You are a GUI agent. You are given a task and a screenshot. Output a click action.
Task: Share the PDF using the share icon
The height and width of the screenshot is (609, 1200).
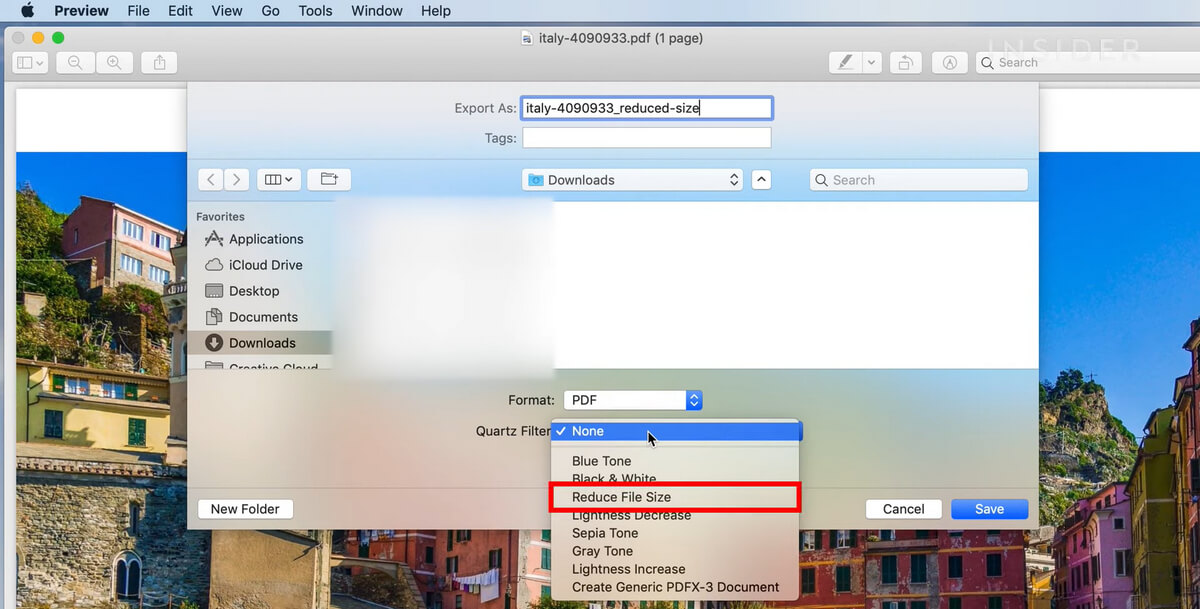click(159, 62)
